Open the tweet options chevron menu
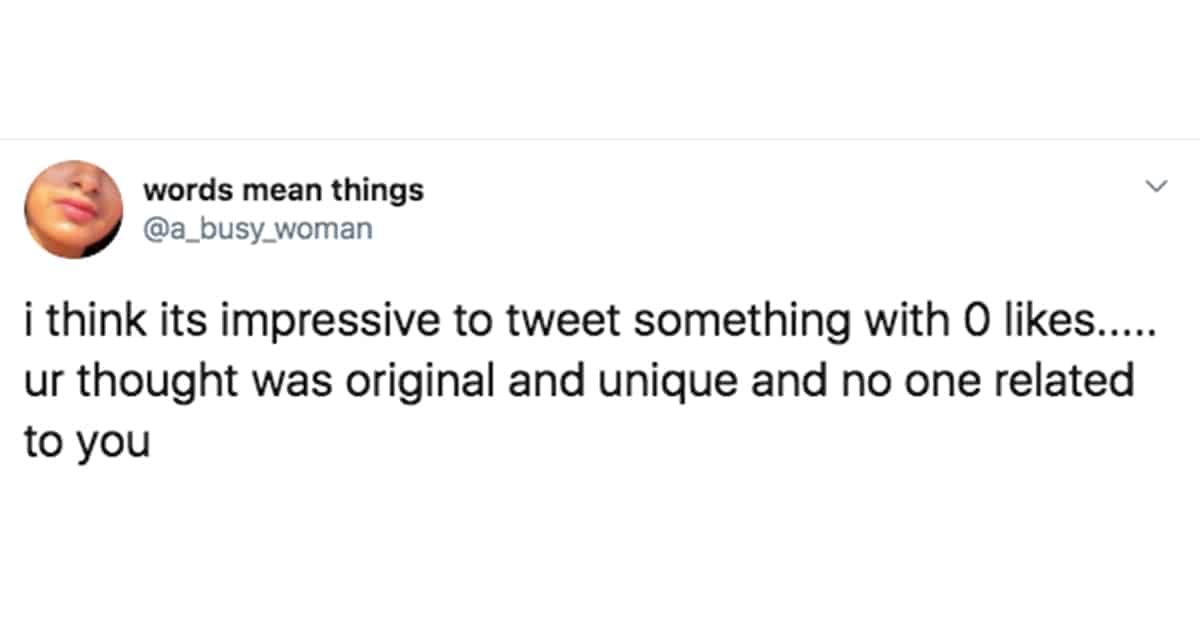Viewport: 1200px width, 628px height. coord(1157,186)
